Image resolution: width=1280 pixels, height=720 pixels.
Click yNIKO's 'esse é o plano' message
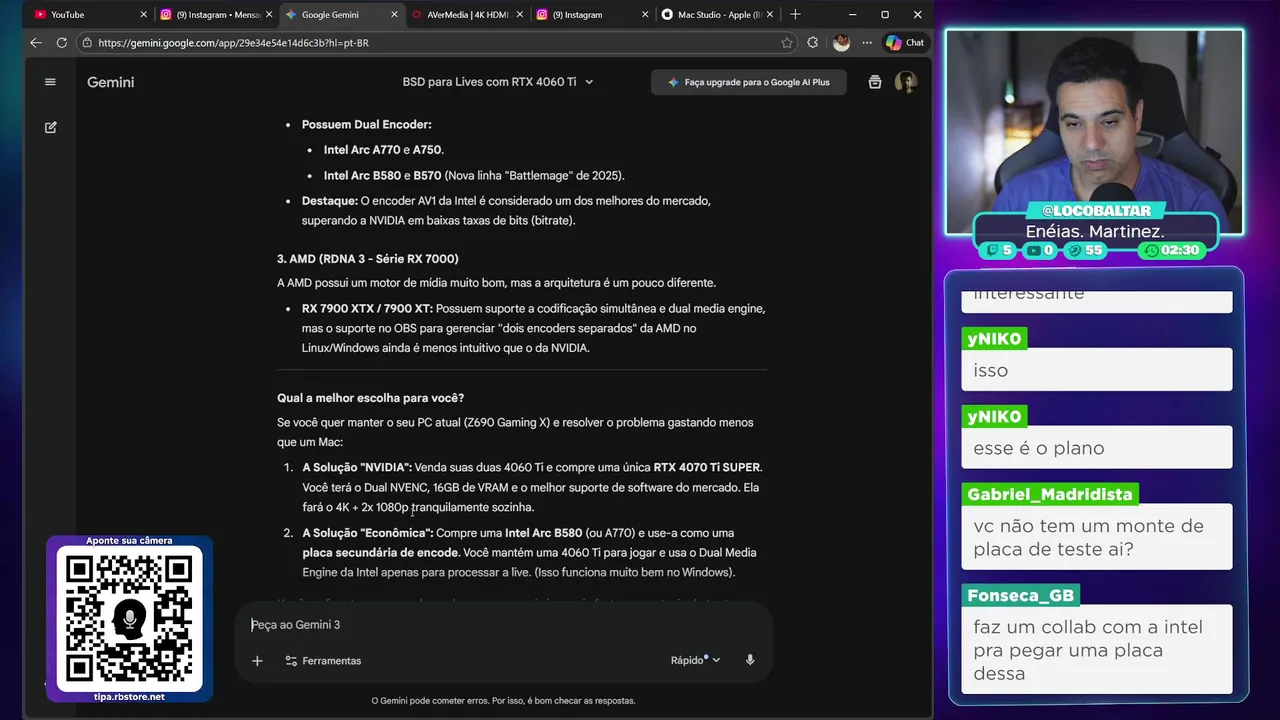pyautogui.click(x=1097, y=448)
